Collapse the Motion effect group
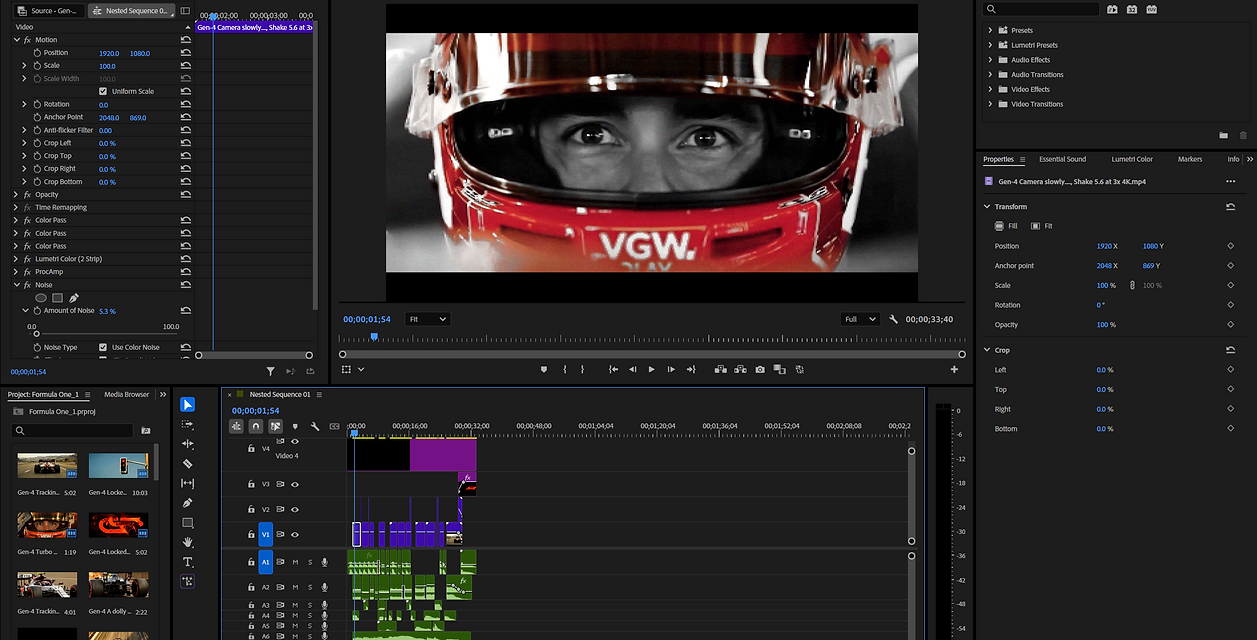 point(17,40)
